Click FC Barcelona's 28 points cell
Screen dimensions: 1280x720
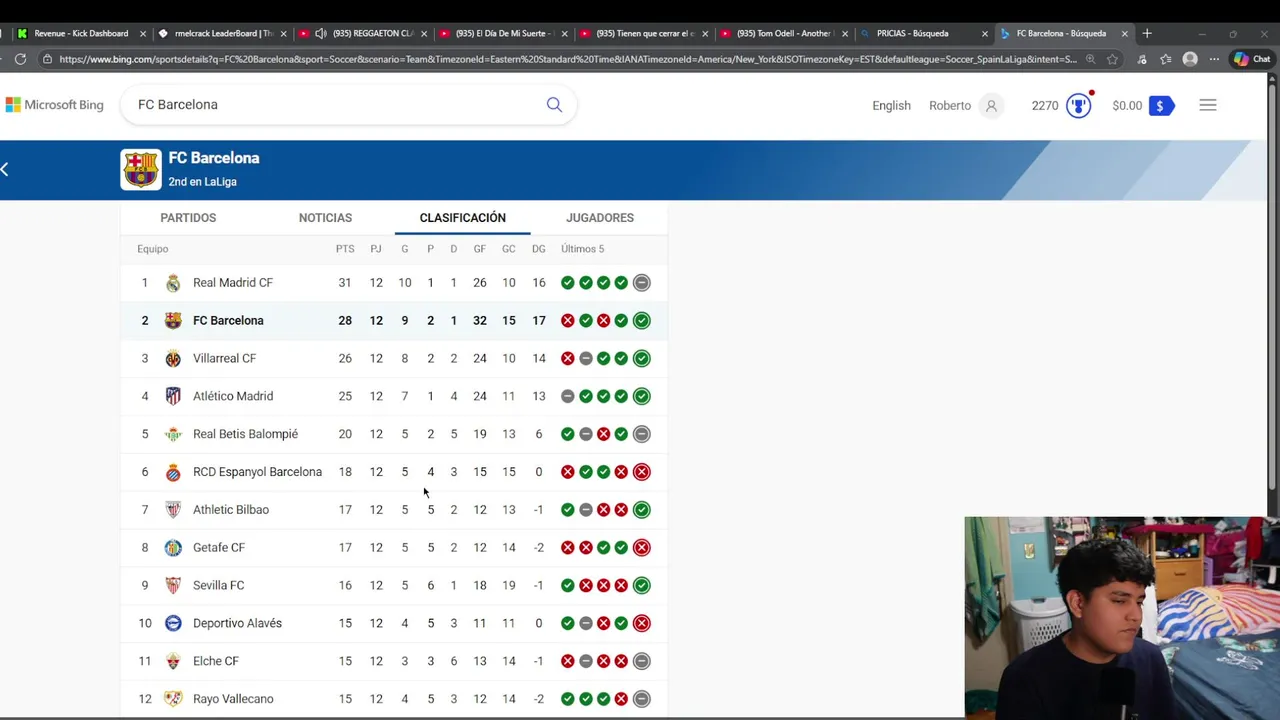coord(345,321)
